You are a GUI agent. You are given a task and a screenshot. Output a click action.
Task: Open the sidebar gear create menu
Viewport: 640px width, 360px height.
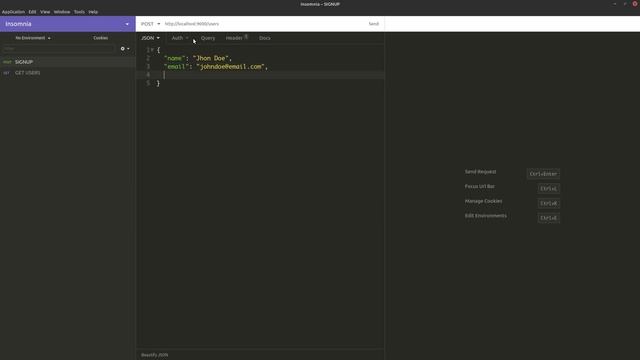[125, 49]
